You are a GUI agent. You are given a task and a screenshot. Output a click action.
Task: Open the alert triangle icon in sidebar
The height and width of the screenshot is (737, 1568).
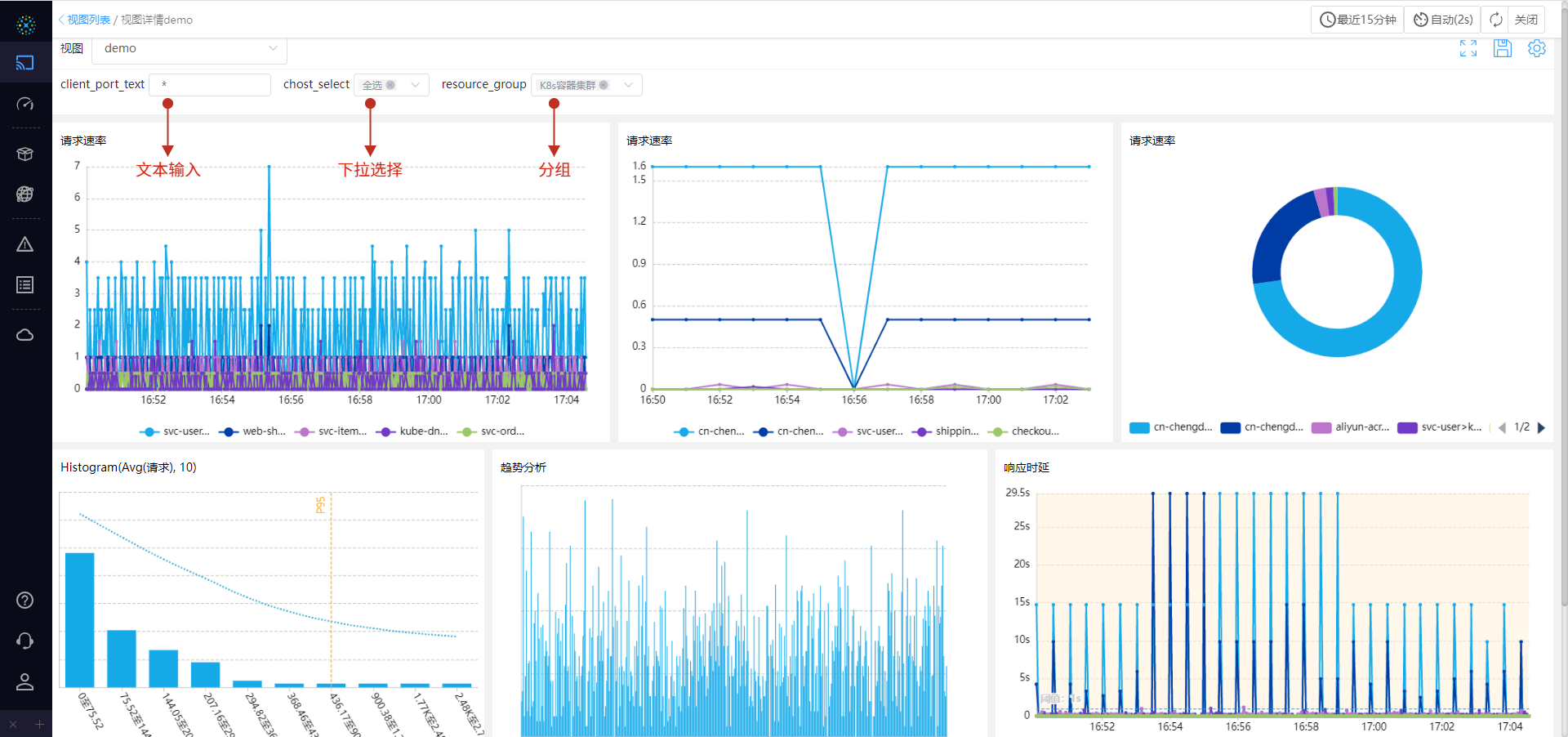click(x=25, y=244)
